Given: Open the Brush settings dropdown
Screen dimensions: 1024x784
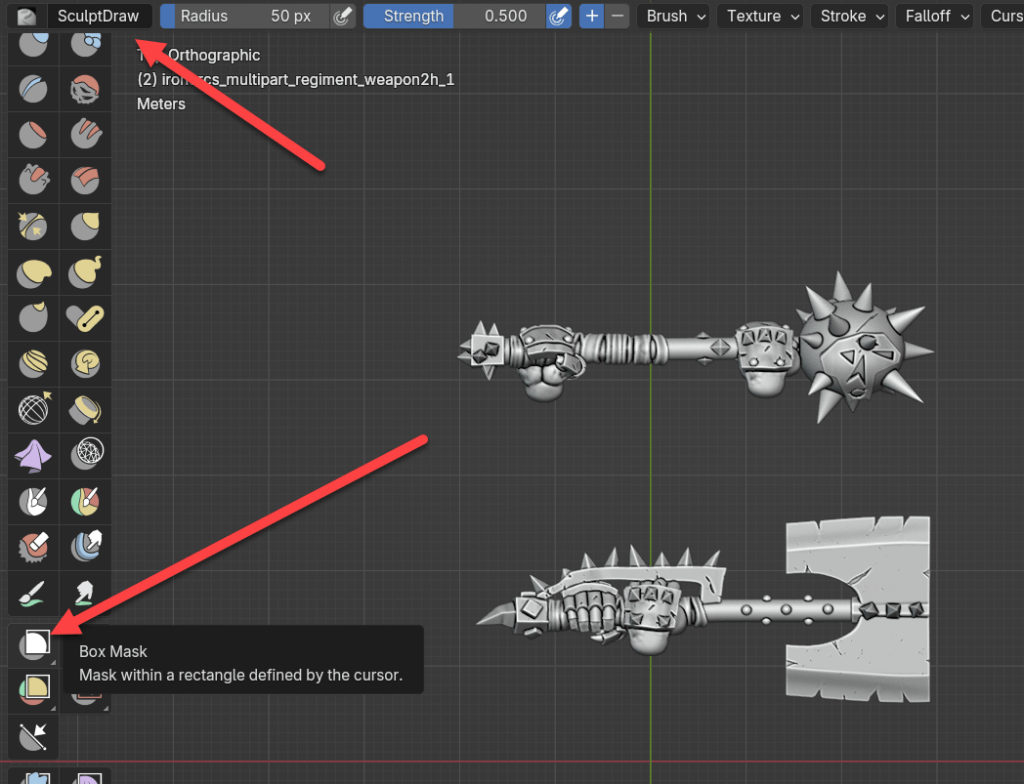Looking at the screenshot, I should 675,16.
